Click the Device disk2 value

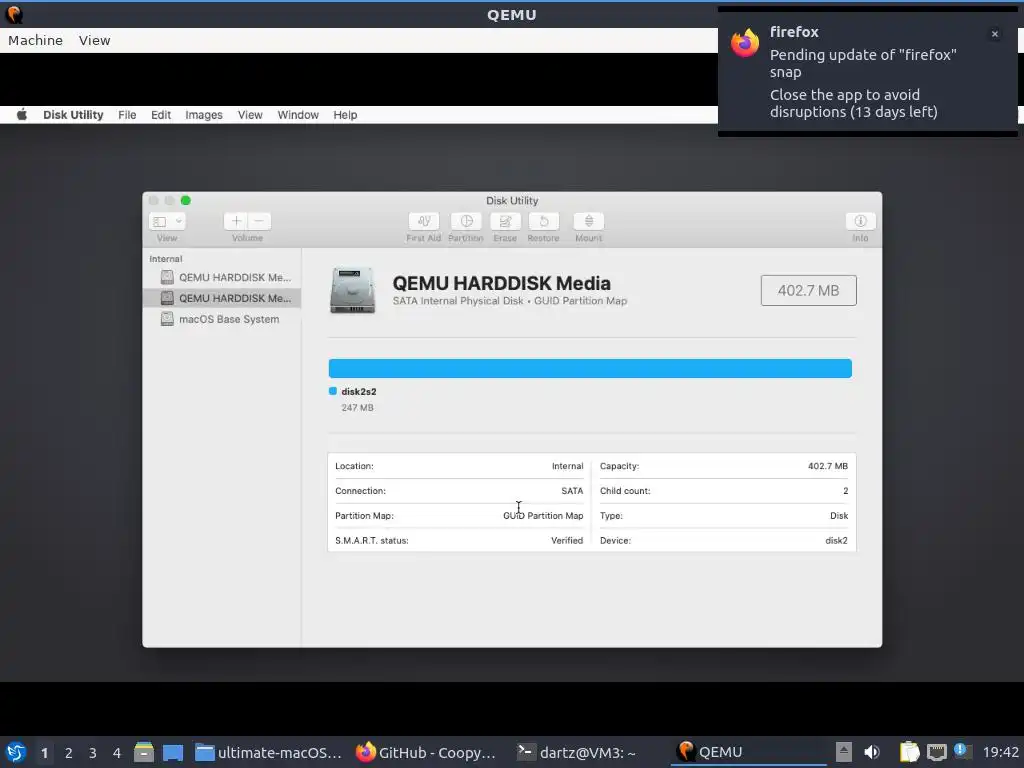pyautogui.click(x=837, y=541)
